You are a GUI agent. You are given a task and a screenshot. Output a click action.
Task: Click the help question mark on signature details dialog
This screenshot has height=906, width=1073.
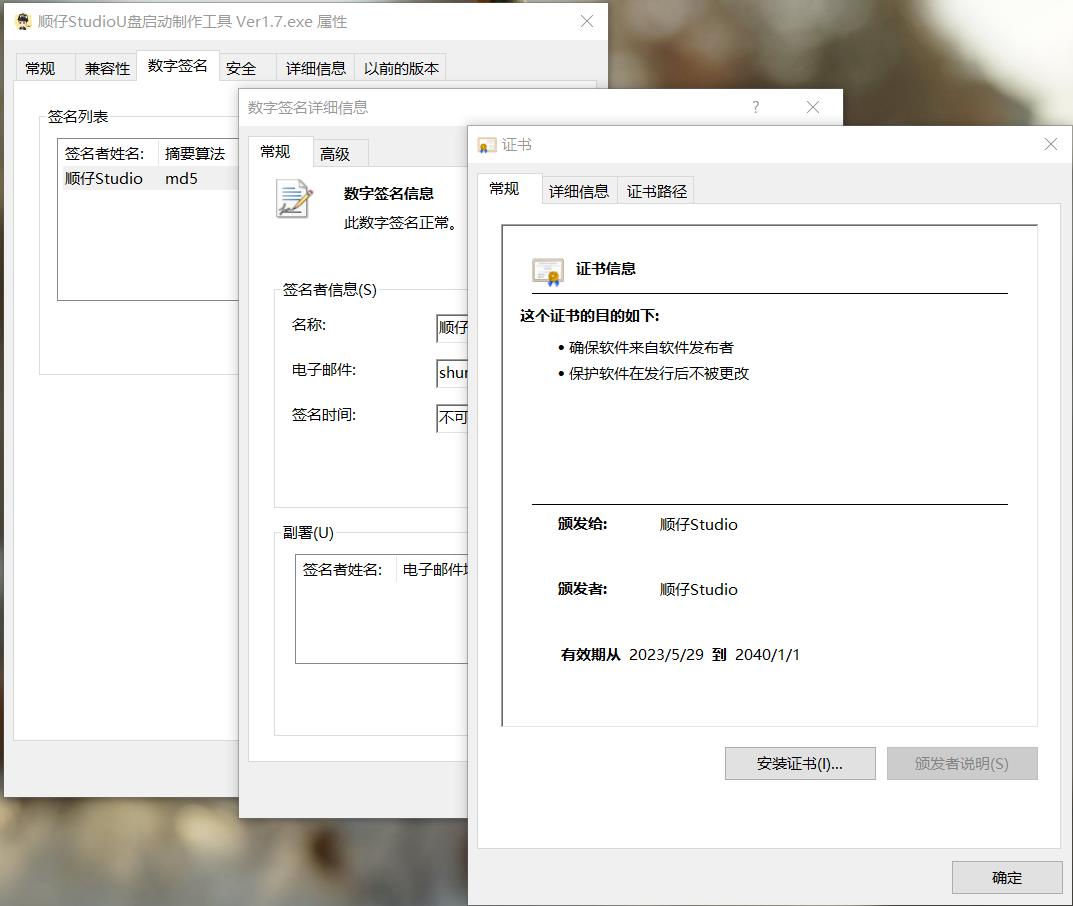point(755,107)
